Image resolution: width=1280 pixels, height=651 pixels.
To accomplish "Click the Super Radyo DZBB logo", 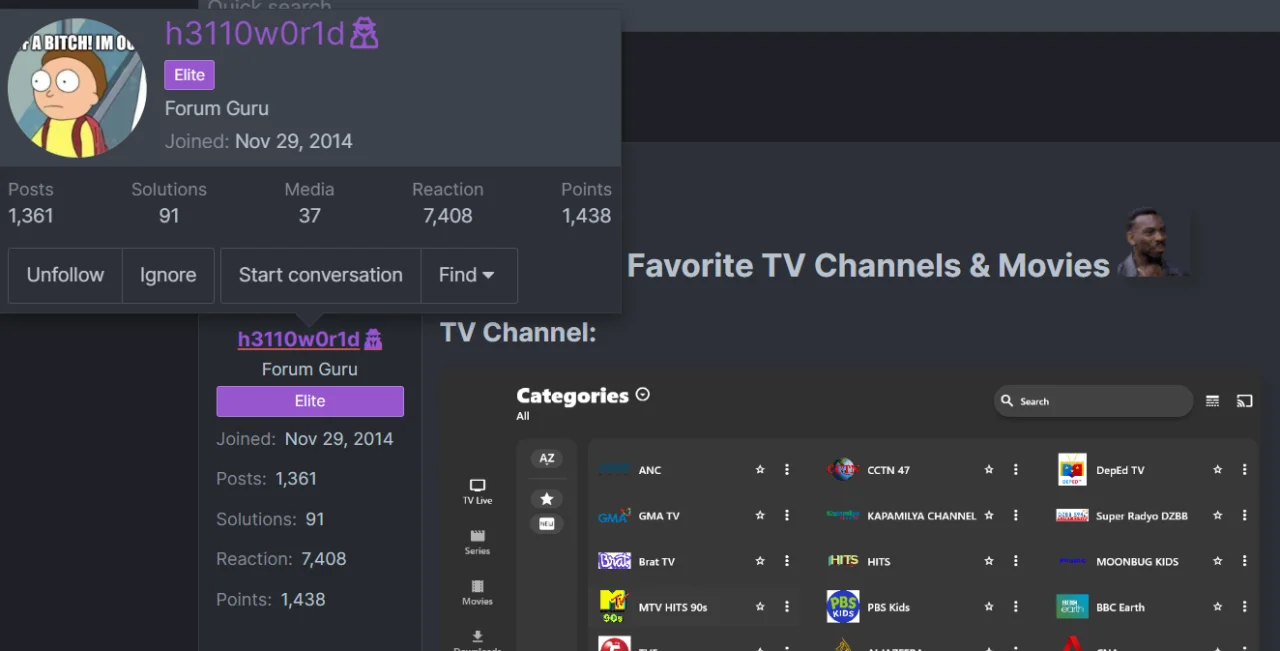I will point(1072,516).
